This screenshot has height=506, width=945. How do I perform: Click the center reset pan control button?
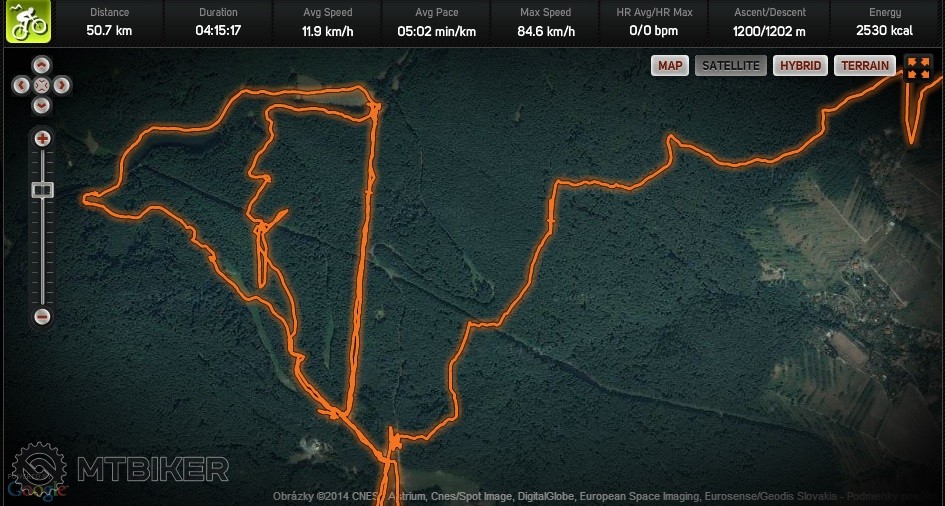pos(41,86)
